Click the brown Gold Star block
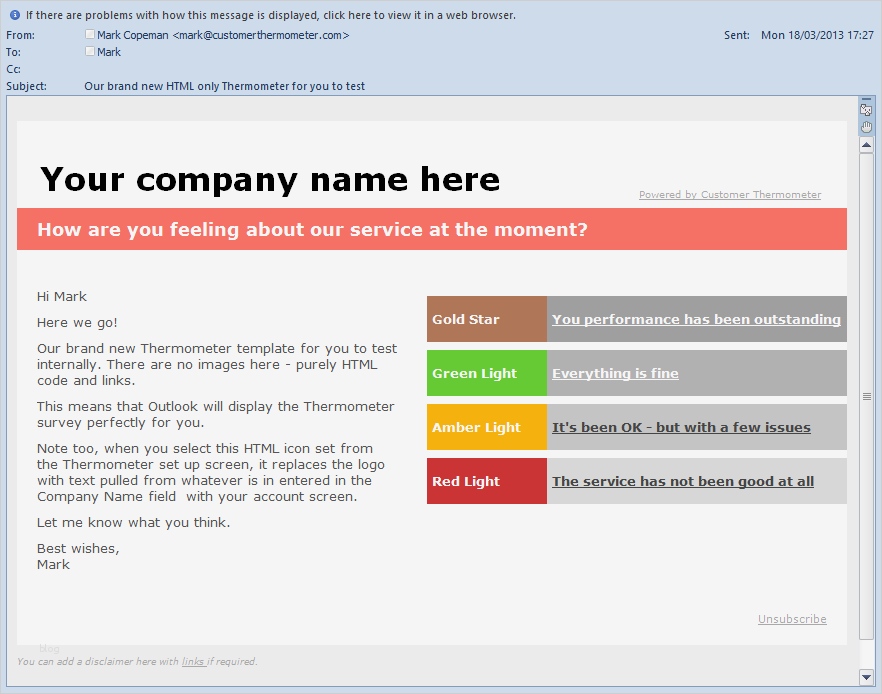 487,319
